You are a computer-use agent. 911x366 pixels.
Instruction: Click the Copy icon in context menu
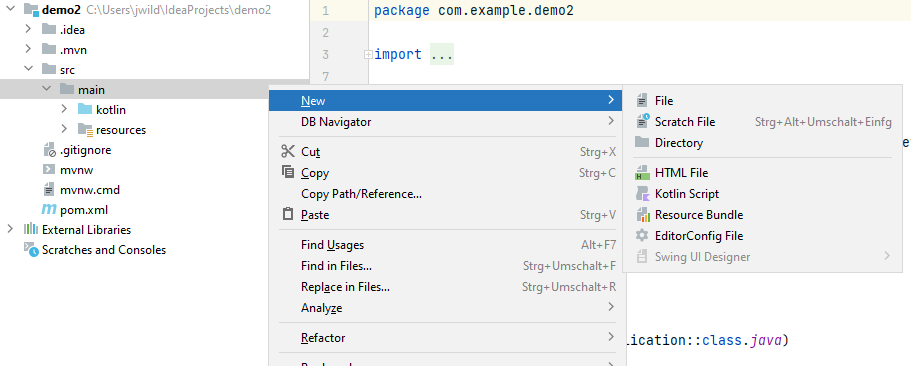pos(288,173)
